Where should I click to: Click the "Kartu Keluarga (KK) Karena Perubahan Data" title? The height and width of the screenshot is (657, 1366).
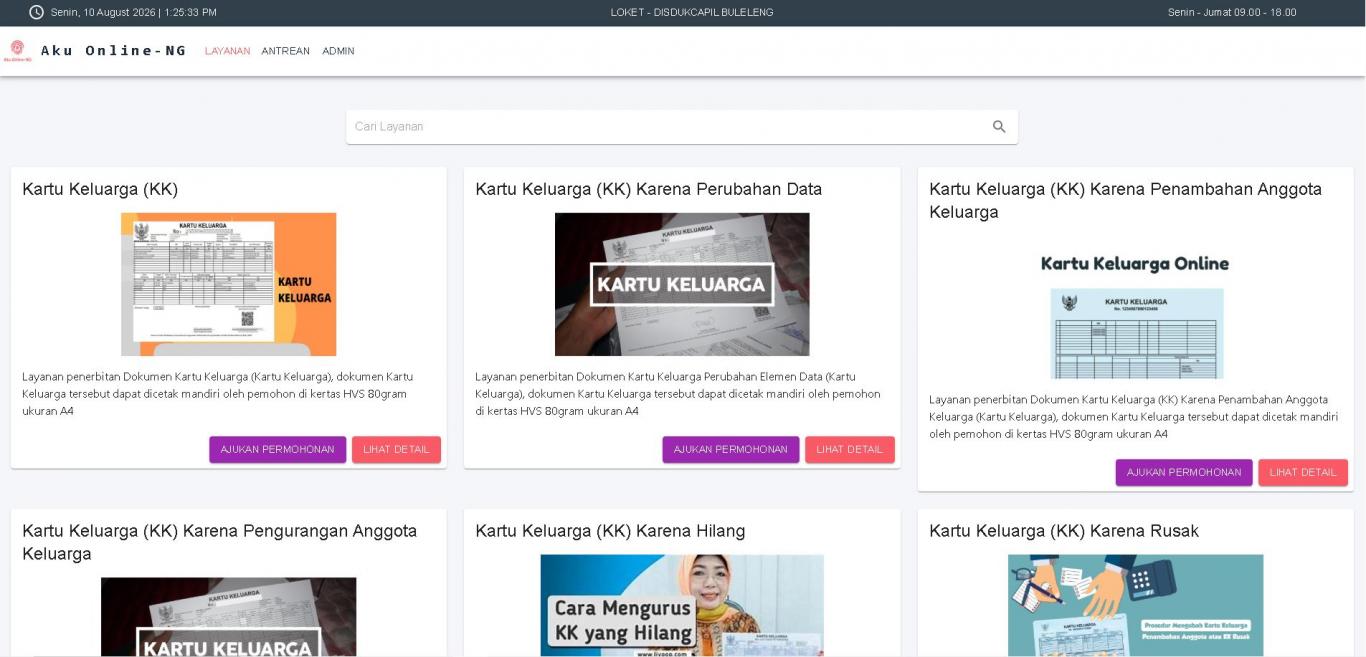click(x=649, y=189)
